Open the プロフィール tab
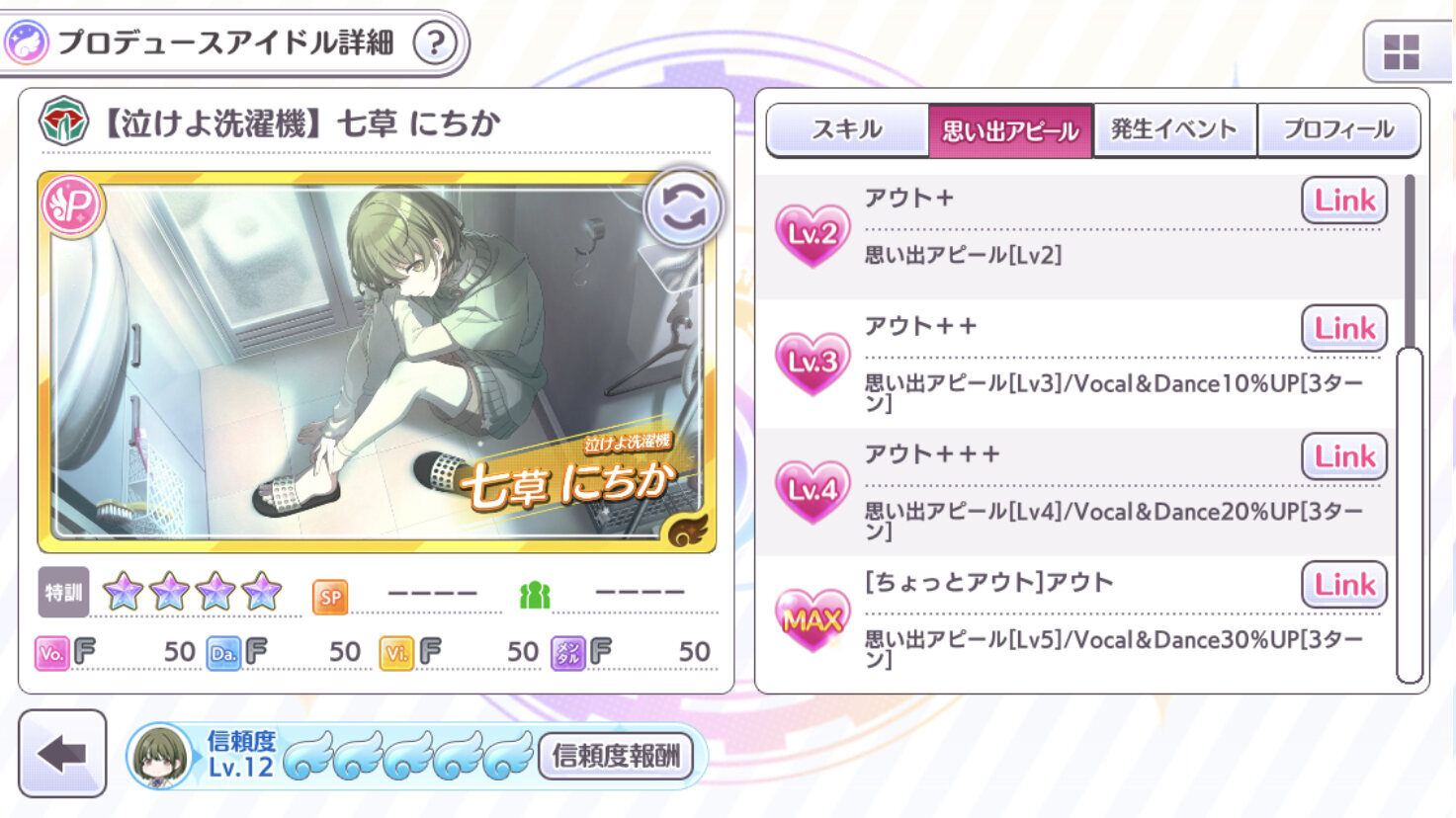This screenshot has width=1456, height=818. click(1338, 129)
